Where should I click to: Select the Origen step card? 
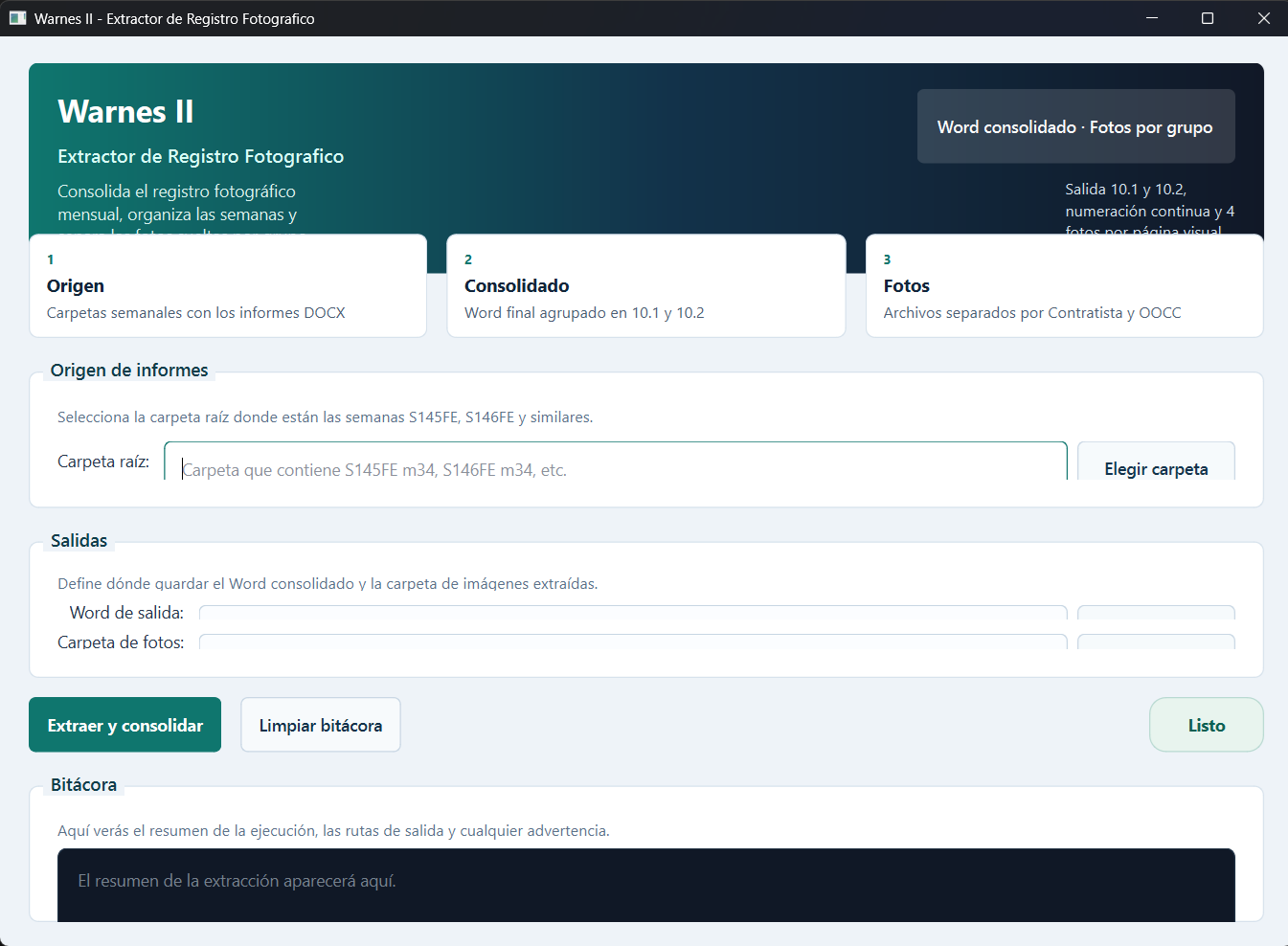[228, 285]
